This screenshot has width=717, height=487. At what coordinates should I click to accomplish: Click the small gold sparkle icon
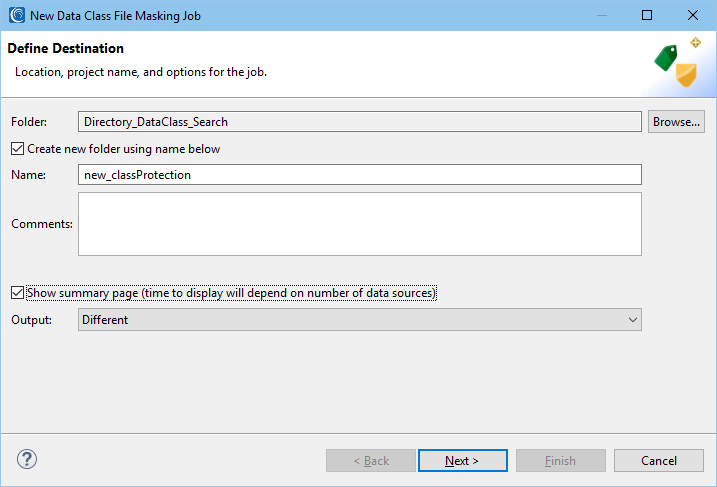(696, 43)
